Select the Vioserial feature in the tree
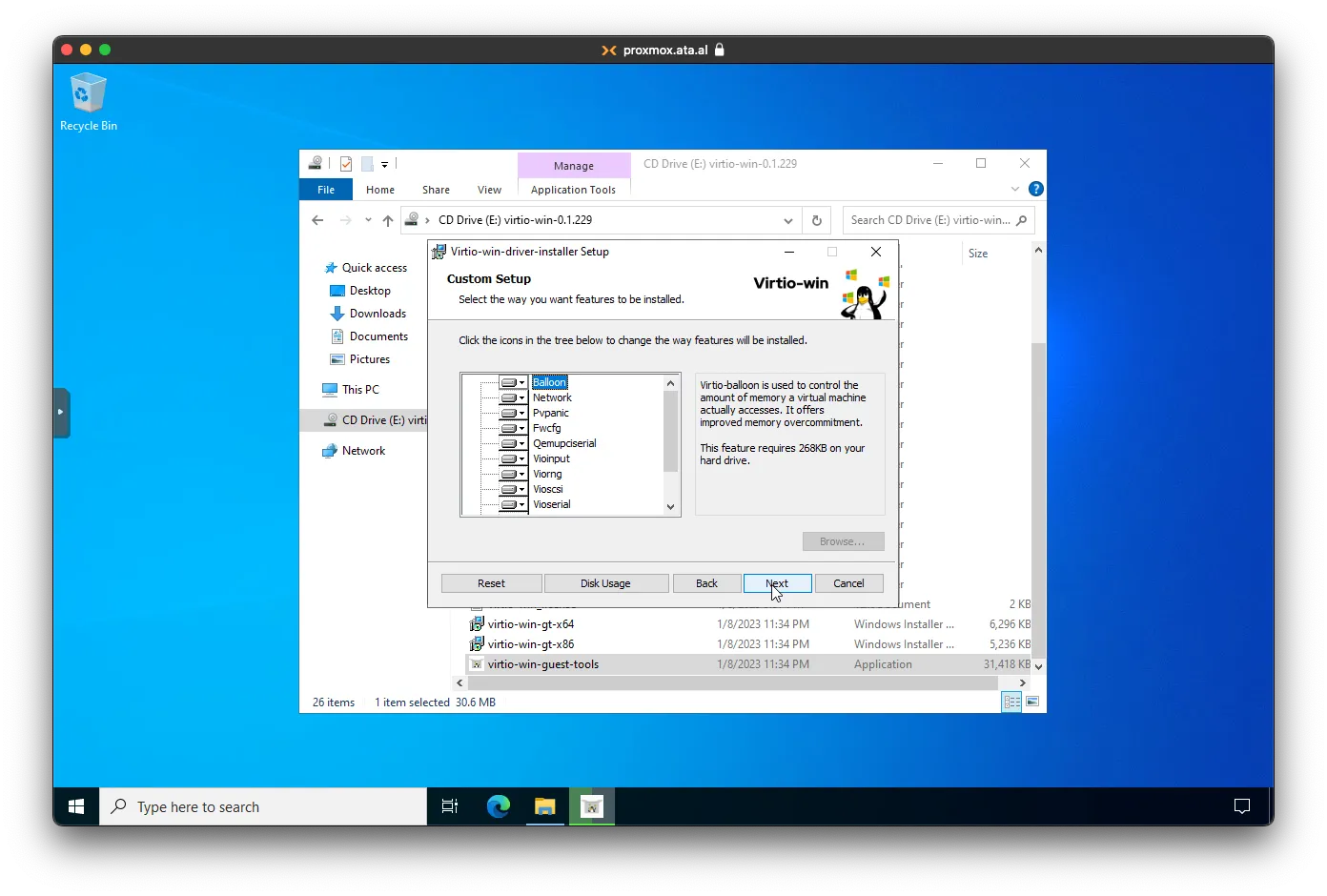The width and height of the screenshot is (1327, 896). (552, 504)
